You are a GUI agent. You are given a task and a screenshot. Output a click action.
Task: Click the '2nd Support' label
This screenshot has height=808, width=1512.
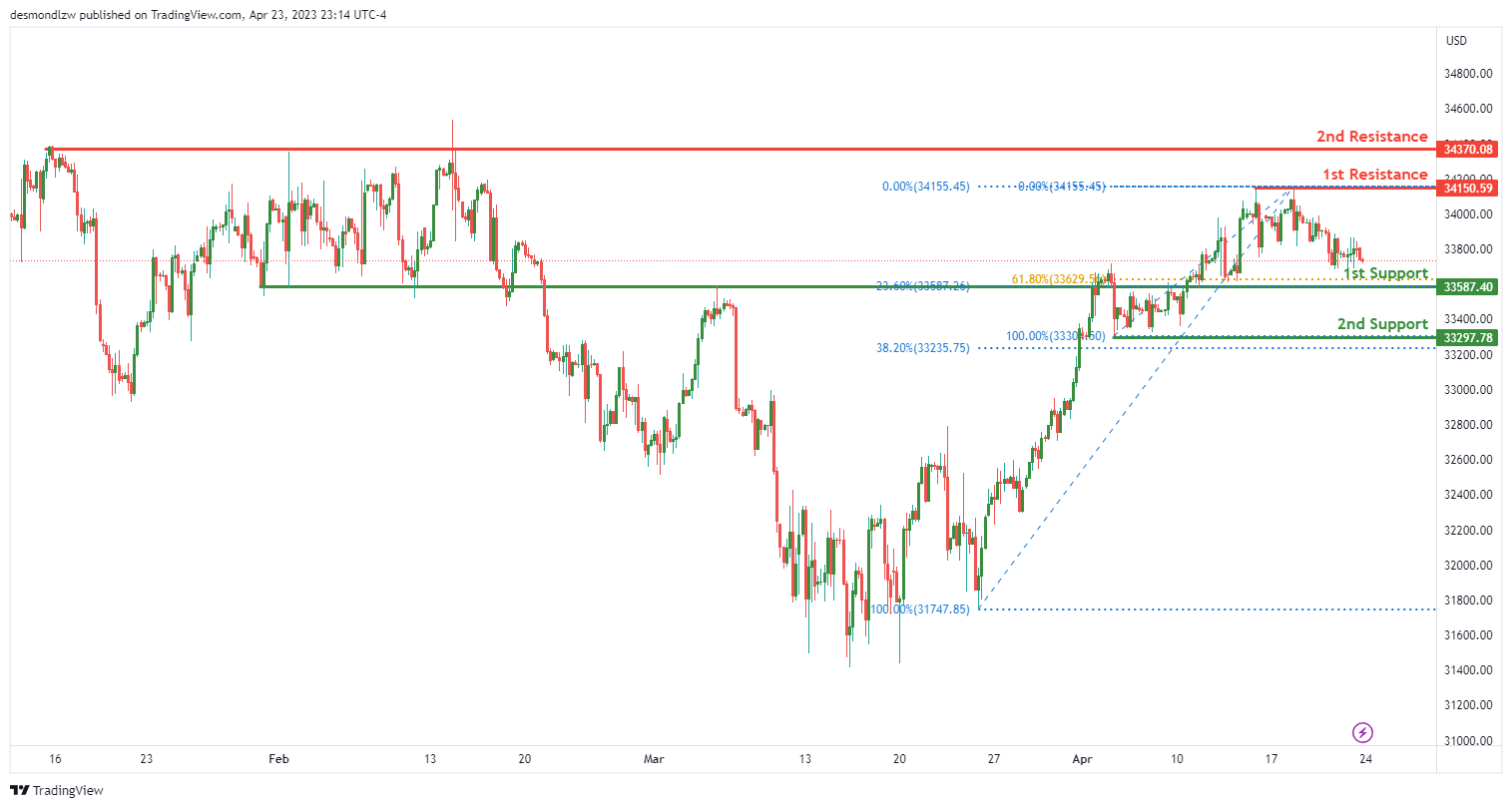(1383, 324)
